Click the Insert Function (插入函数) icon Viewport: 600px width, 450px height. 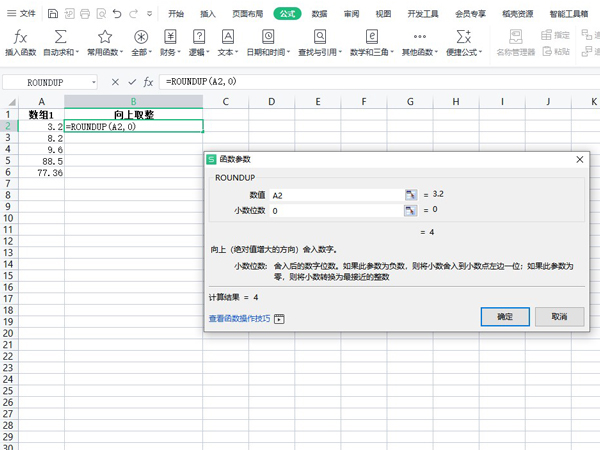point(20,37)
